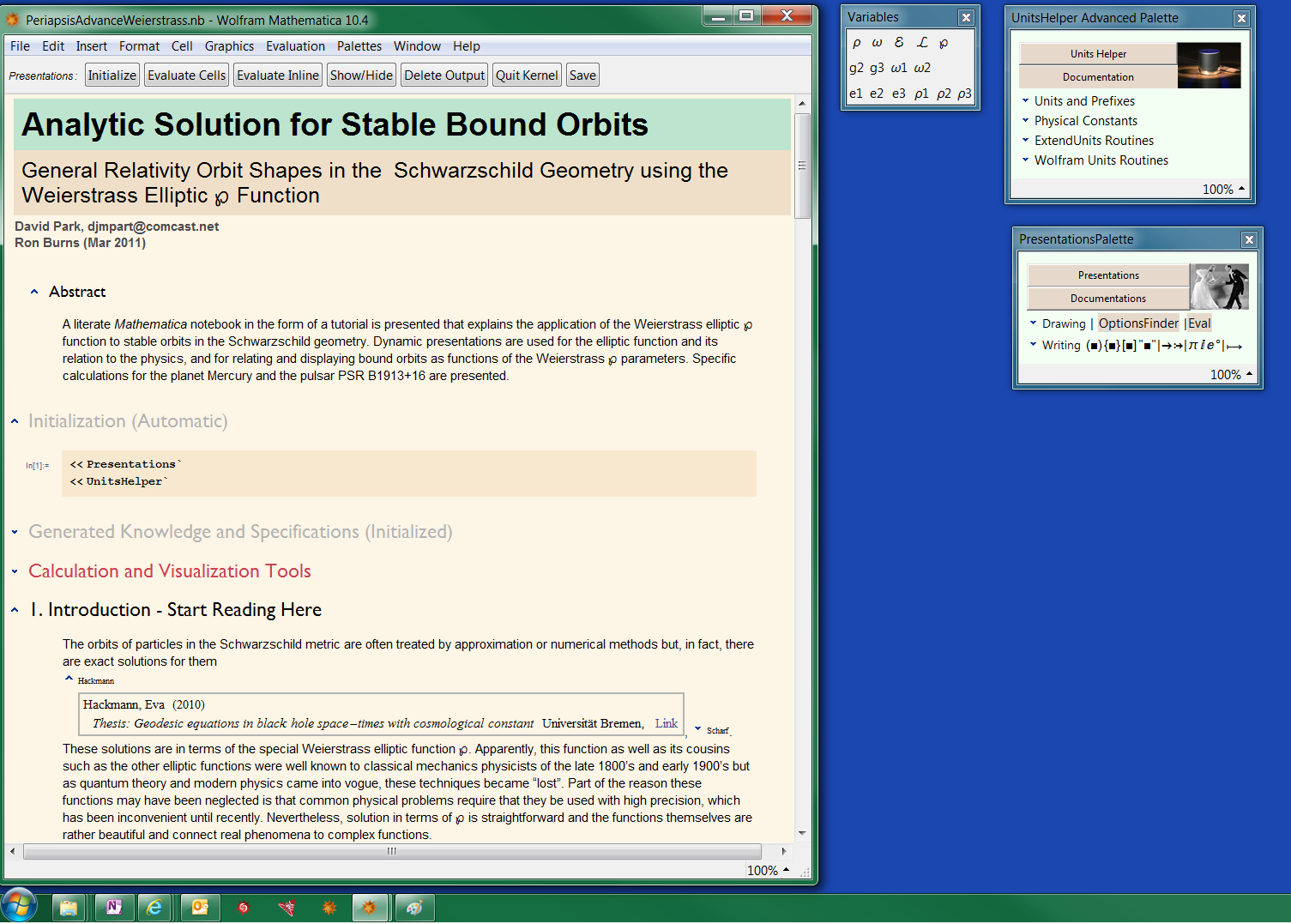Expand Units and Prefixes in UnitsHelper
This screenshot has height=924, width=1291.
[1025, 100]
